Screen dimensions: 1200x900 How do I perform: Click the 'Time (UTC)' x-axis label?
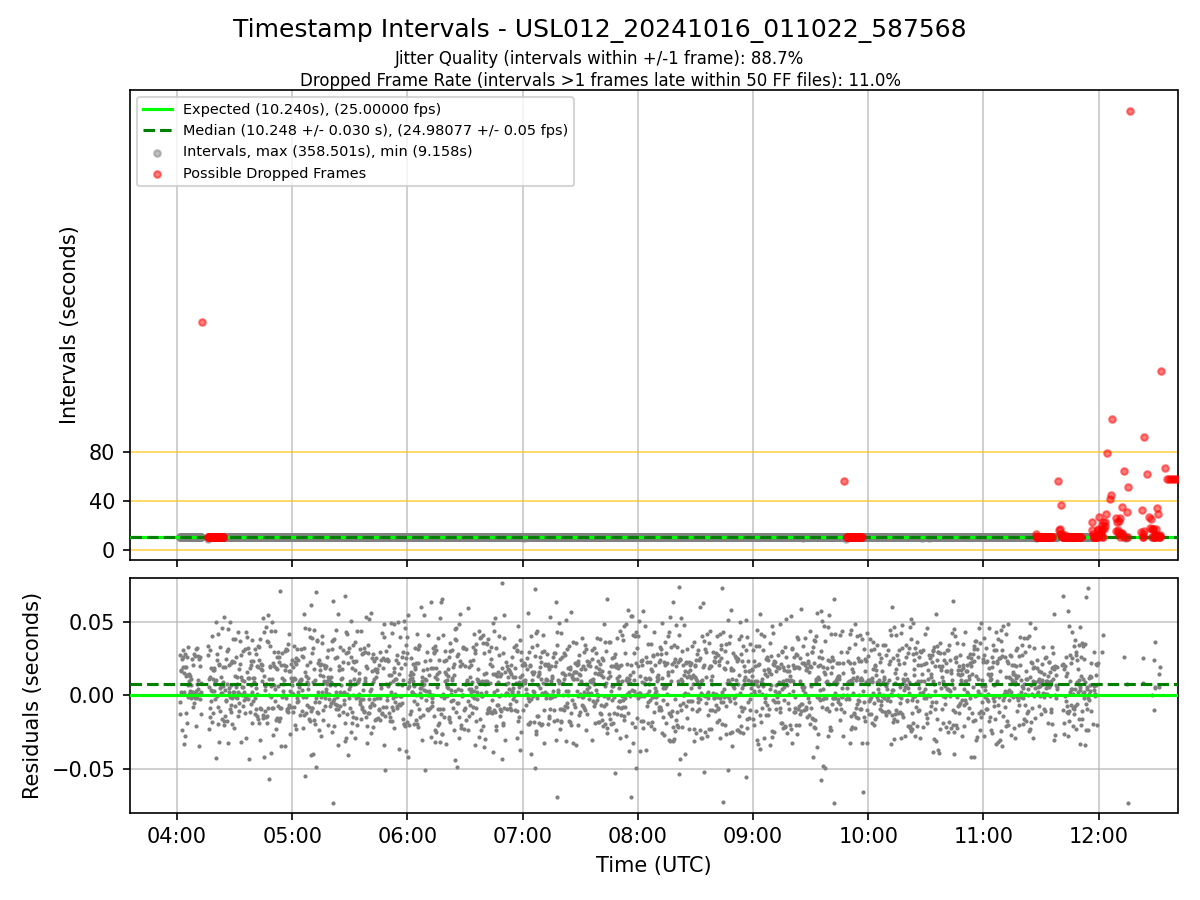point(653,865)
